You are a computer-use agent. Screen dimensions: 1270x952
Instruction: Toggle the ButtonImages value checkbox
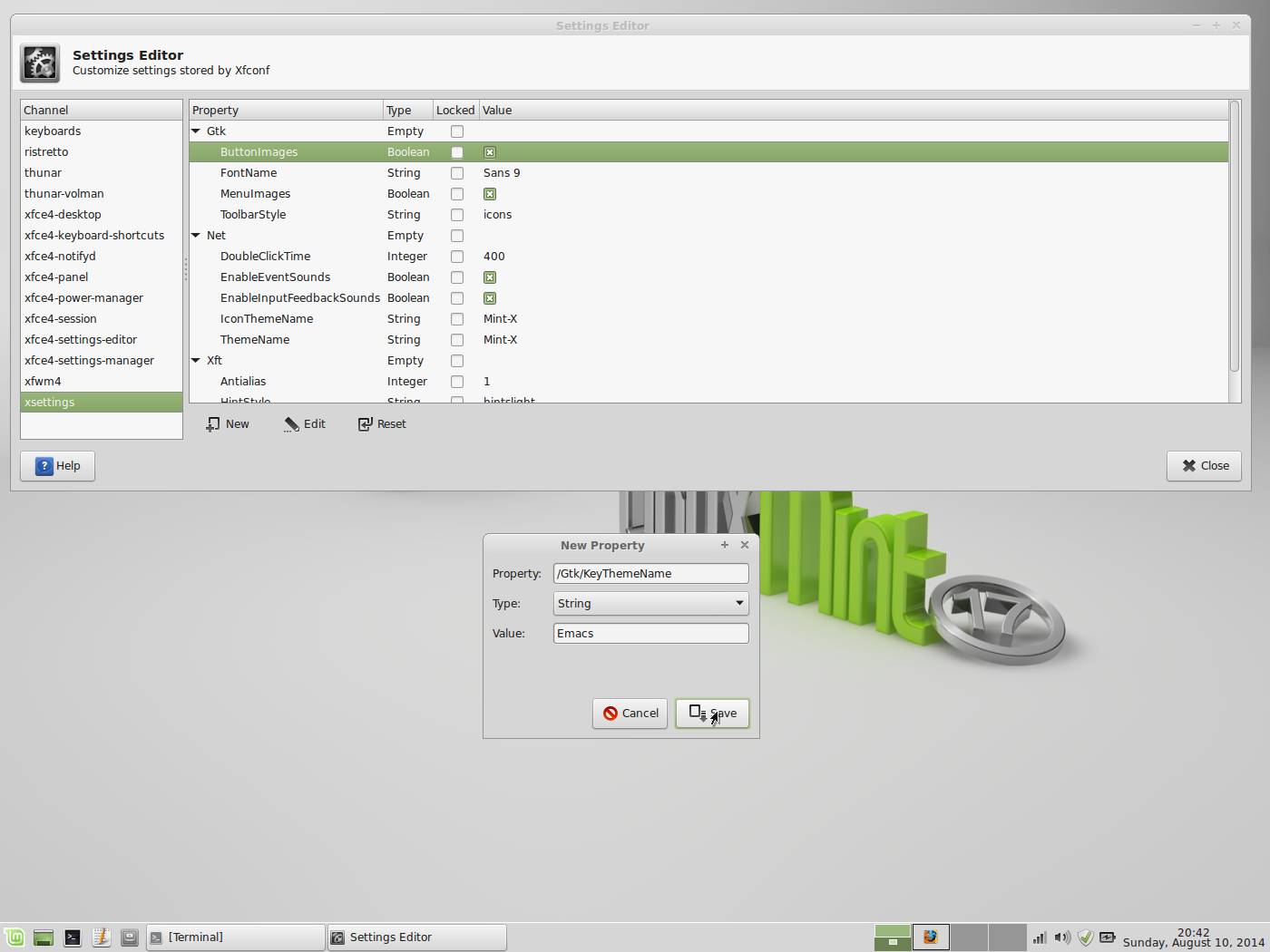490,152
